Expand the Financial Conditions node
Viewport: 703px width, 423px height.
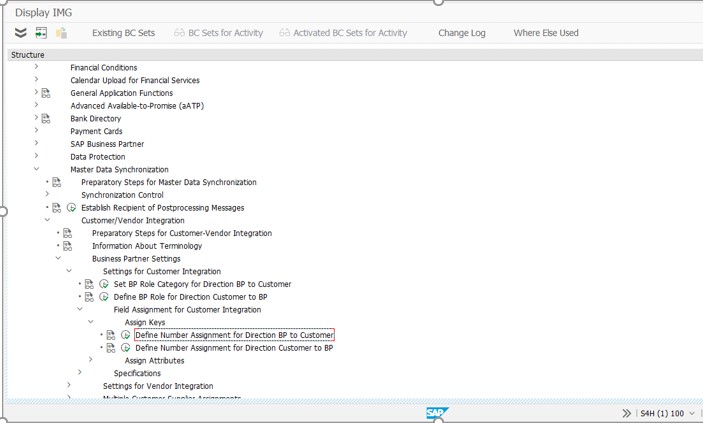tap(36, 66)
